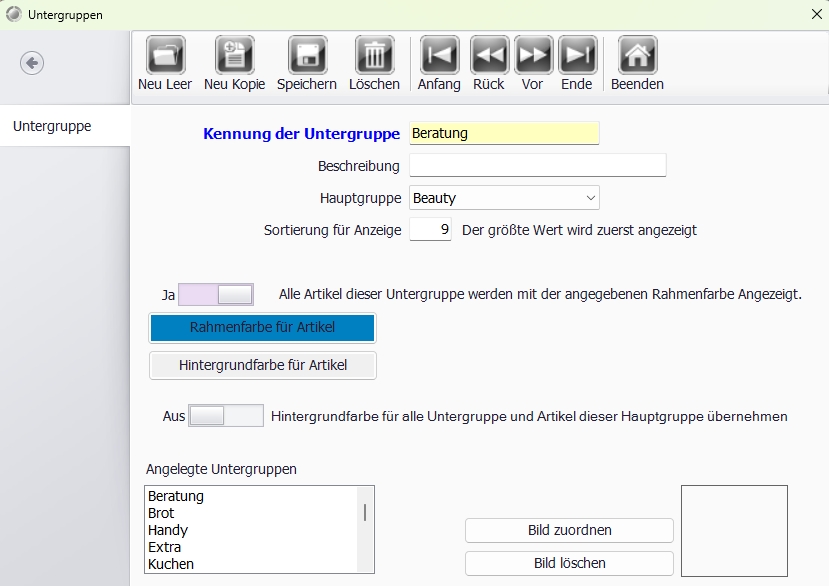The height and width of the screenshot is (586, 829).
Task: Click inside the Beschreibung input field
Action: point(537,165)
